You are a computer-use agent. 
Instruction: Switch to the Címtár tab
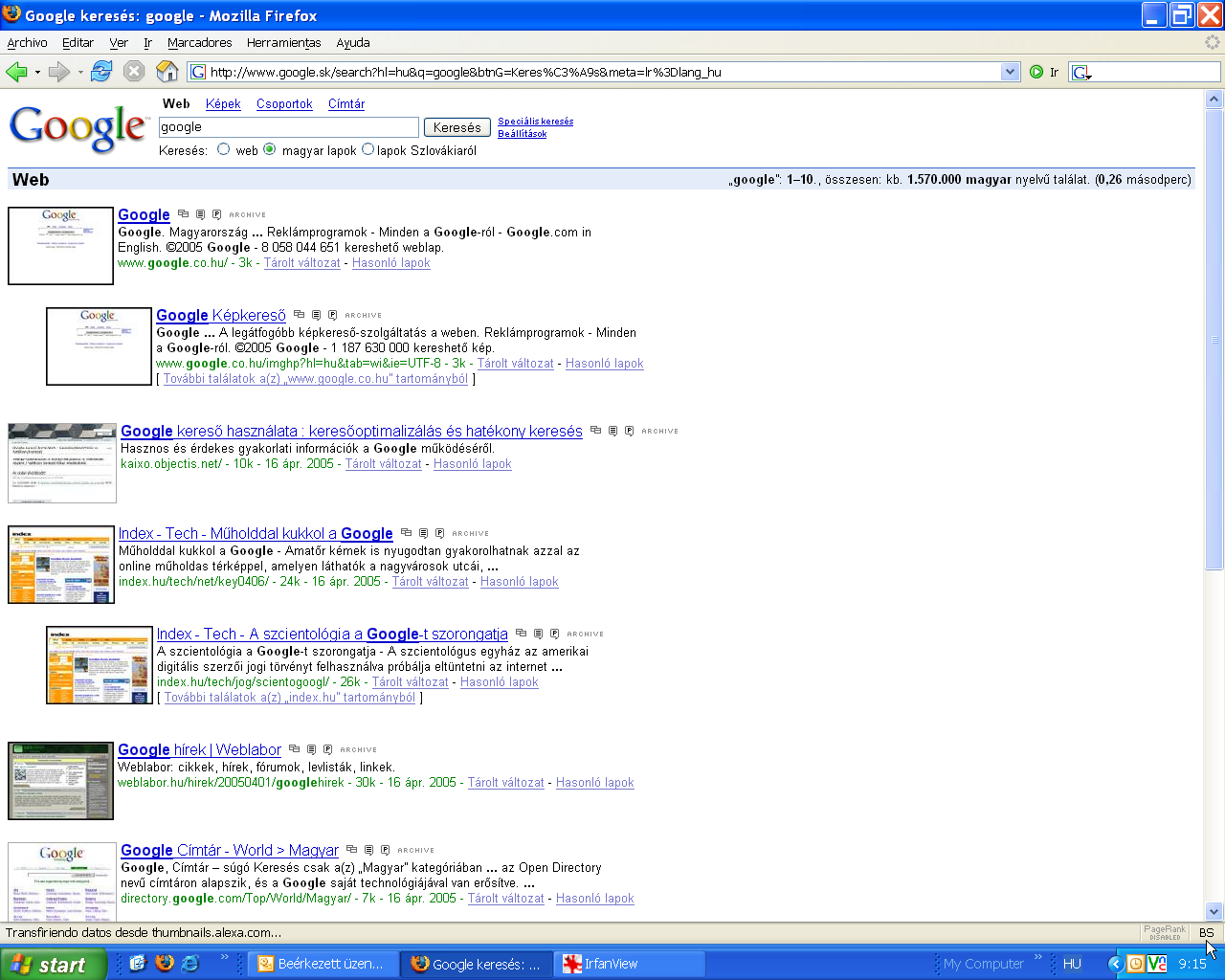coord(346,103)
